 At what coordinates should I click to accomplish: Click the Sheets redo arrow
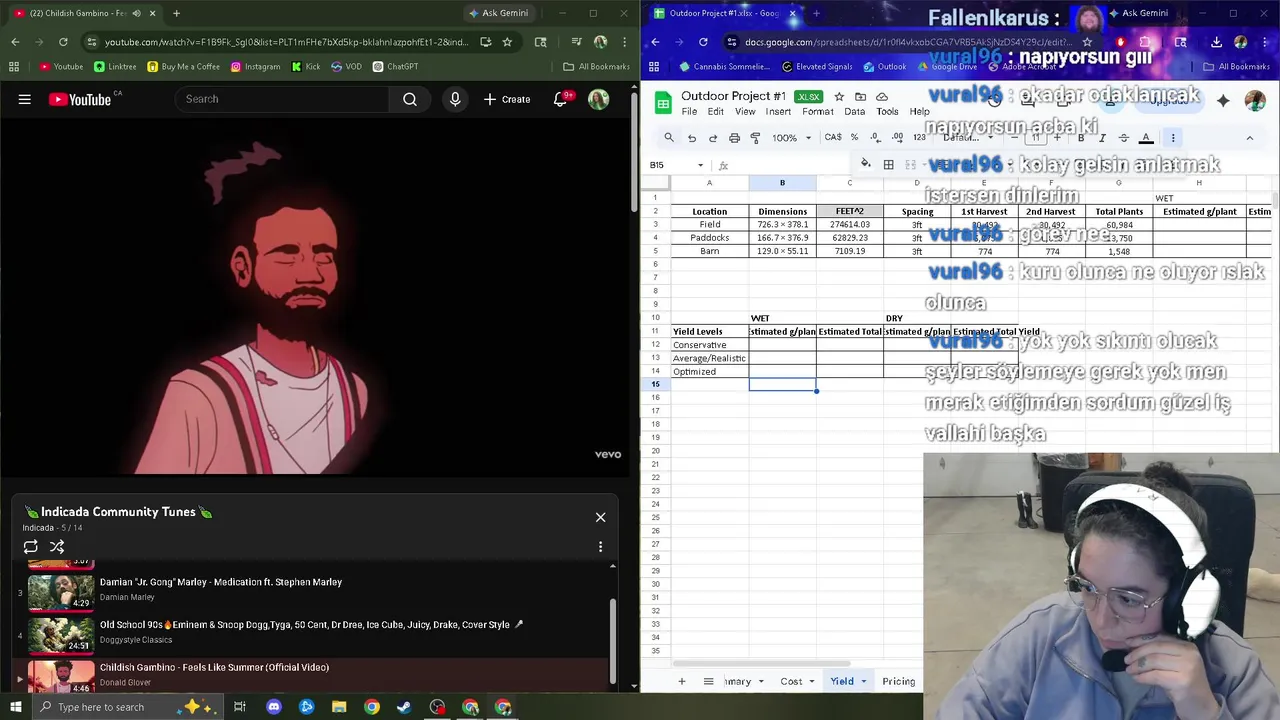(x=712, y=138)
